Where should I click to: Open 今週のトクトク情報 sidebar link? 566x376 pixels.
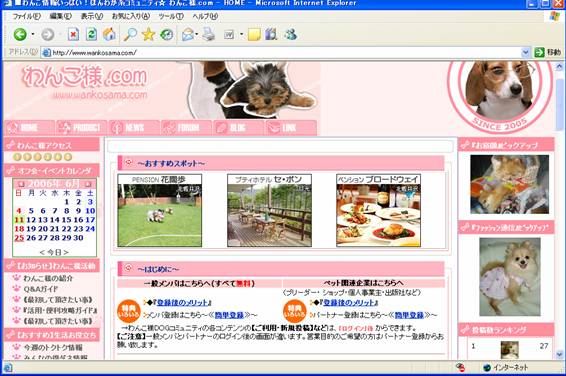(53, 347)
